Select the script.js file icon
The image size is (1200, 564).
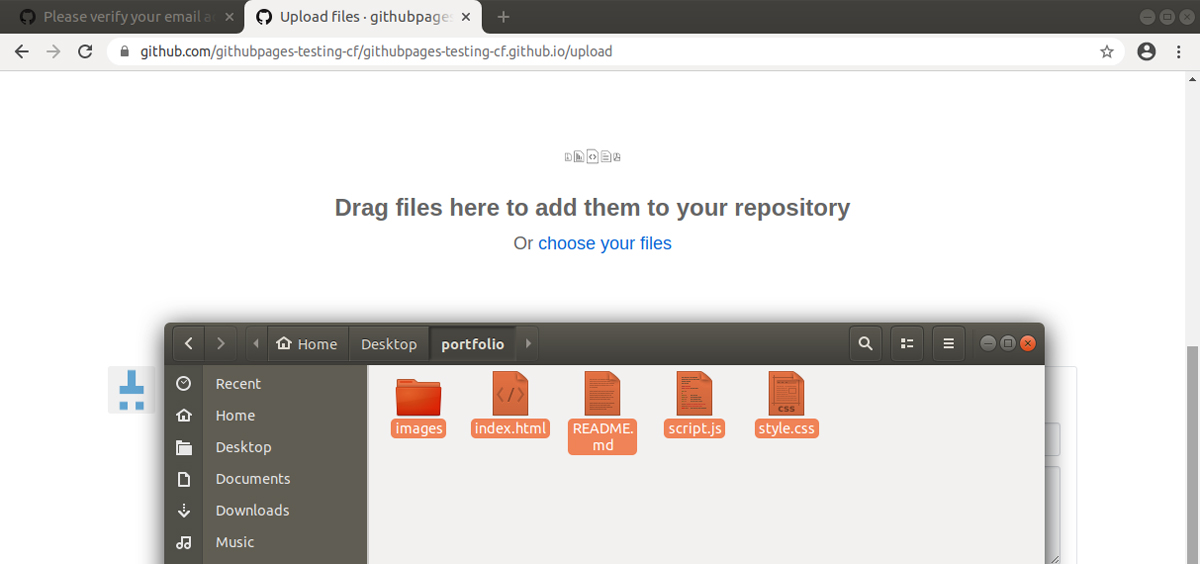point(695,393)
